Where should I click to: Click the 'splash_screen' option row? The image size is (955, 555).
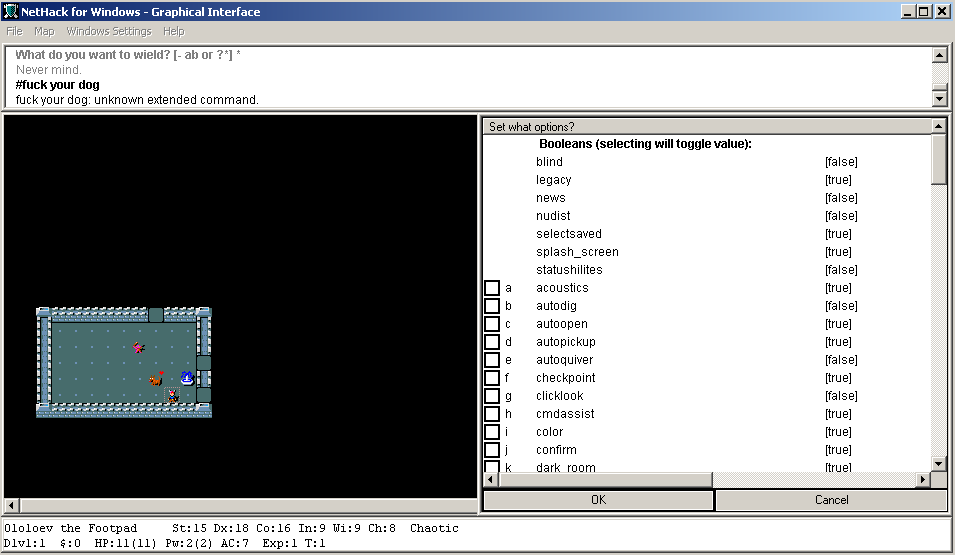(707, 252)
